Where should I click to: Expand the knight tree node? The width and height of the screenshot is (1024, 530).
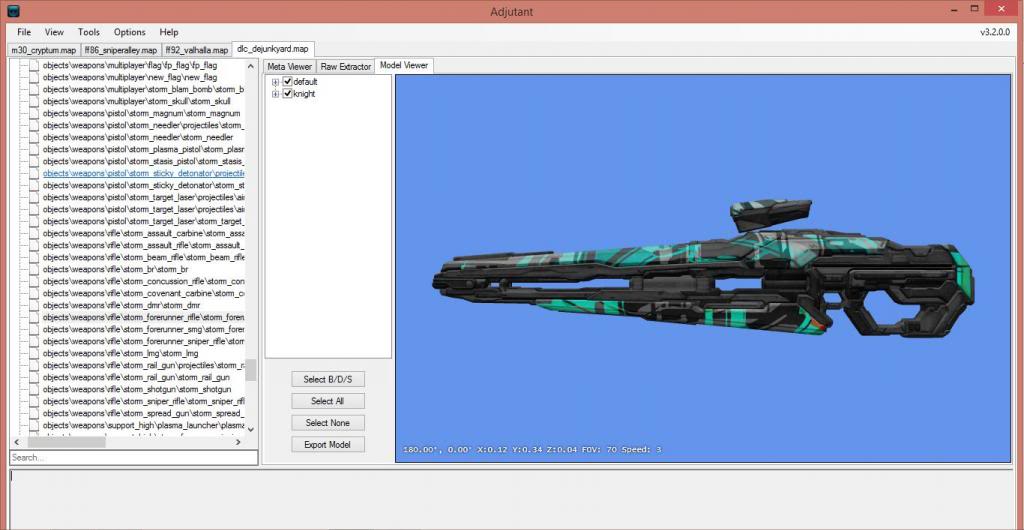(276, 94)
